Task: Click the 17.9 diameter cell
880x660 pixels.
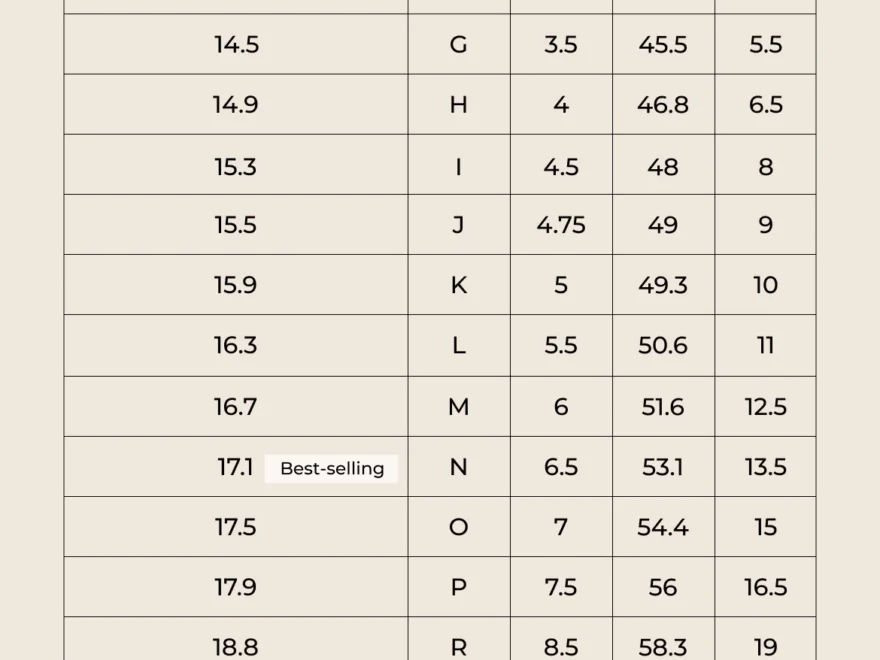Action: [x=235, y=587]
